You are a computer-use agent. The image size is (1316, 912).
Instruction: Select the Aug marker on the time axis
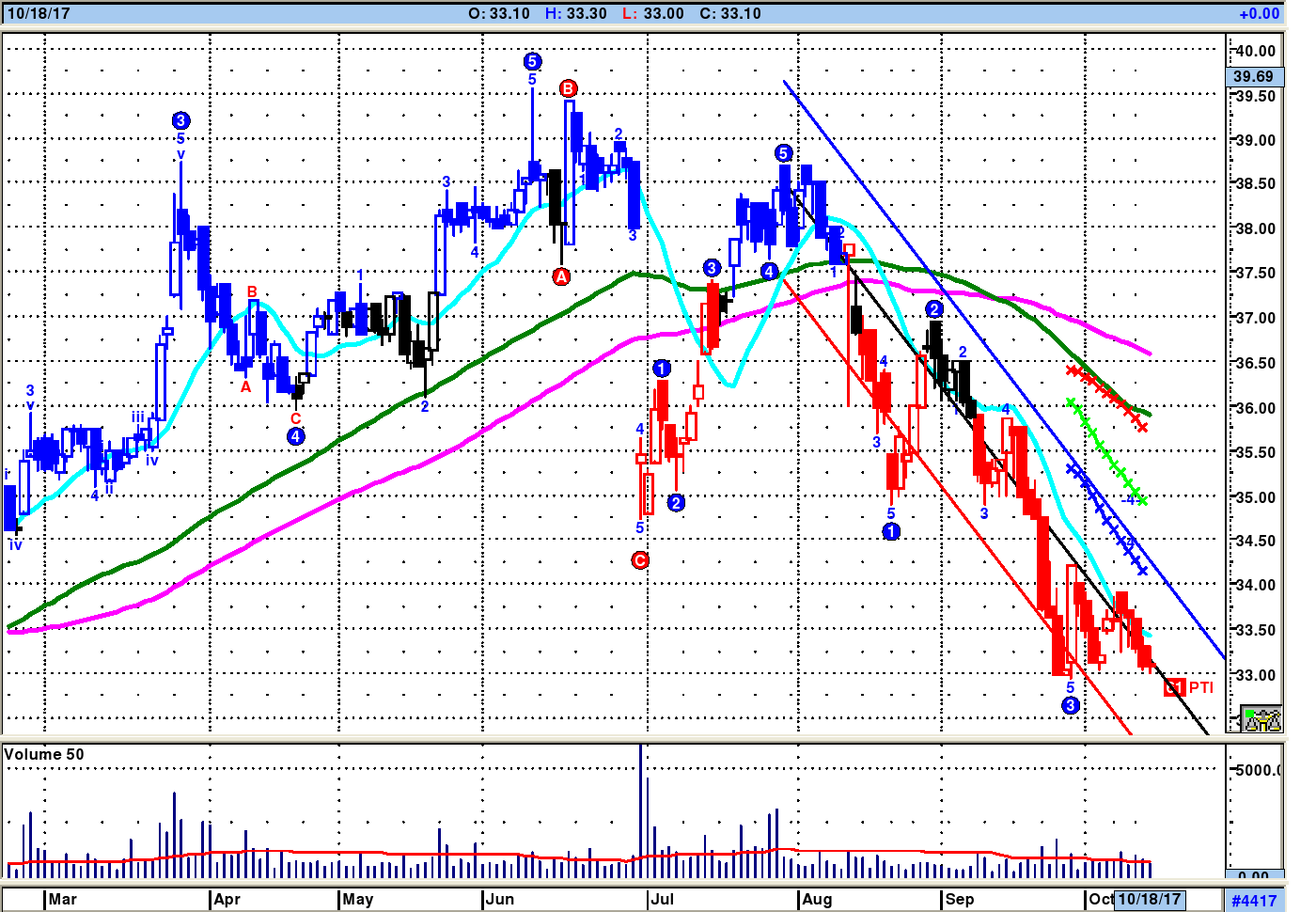pyautogui.click(x=816, y=899)
